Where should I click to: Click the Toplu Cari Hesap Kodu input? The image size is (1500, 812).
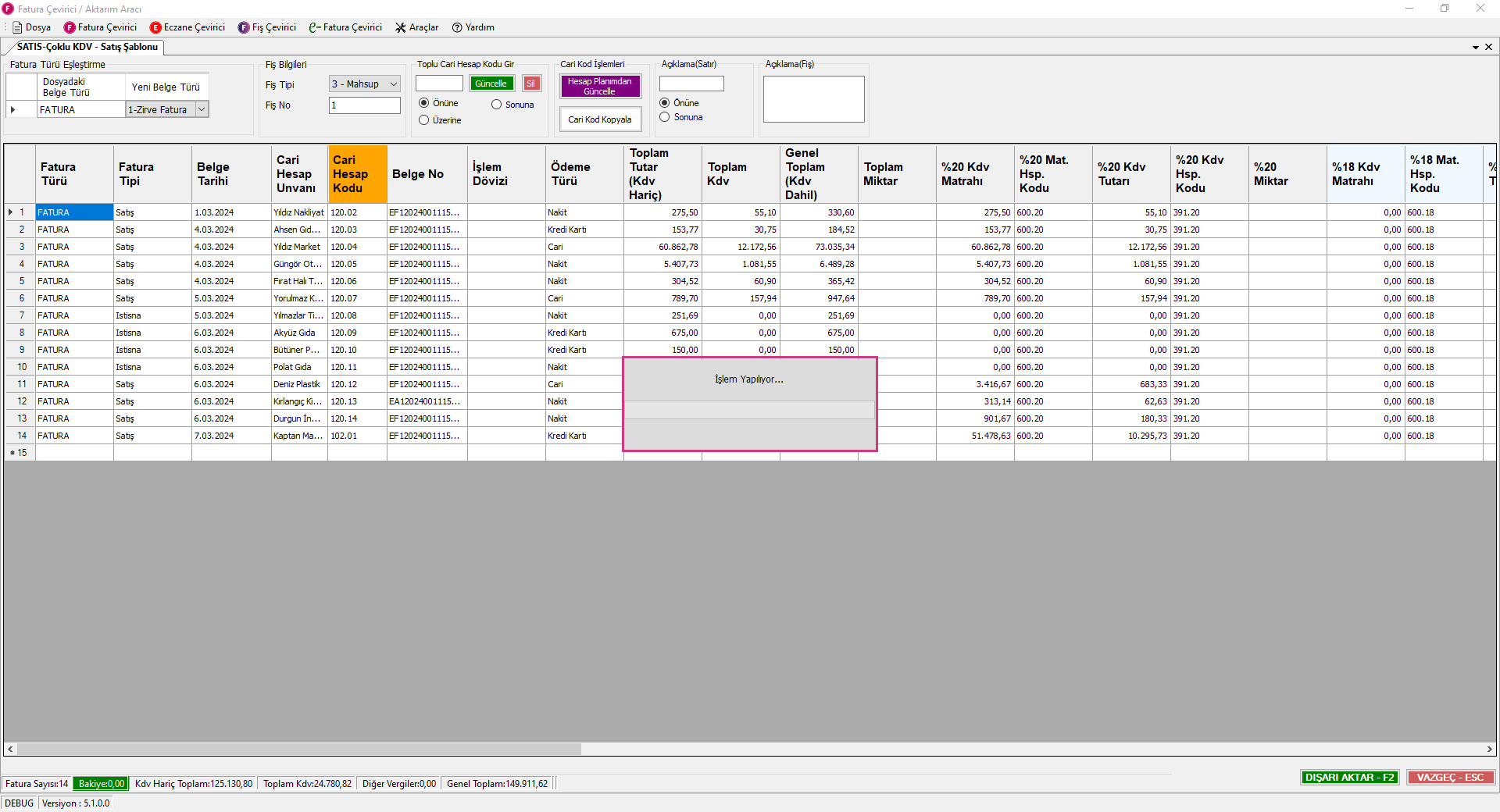click(x=439, y=84)
